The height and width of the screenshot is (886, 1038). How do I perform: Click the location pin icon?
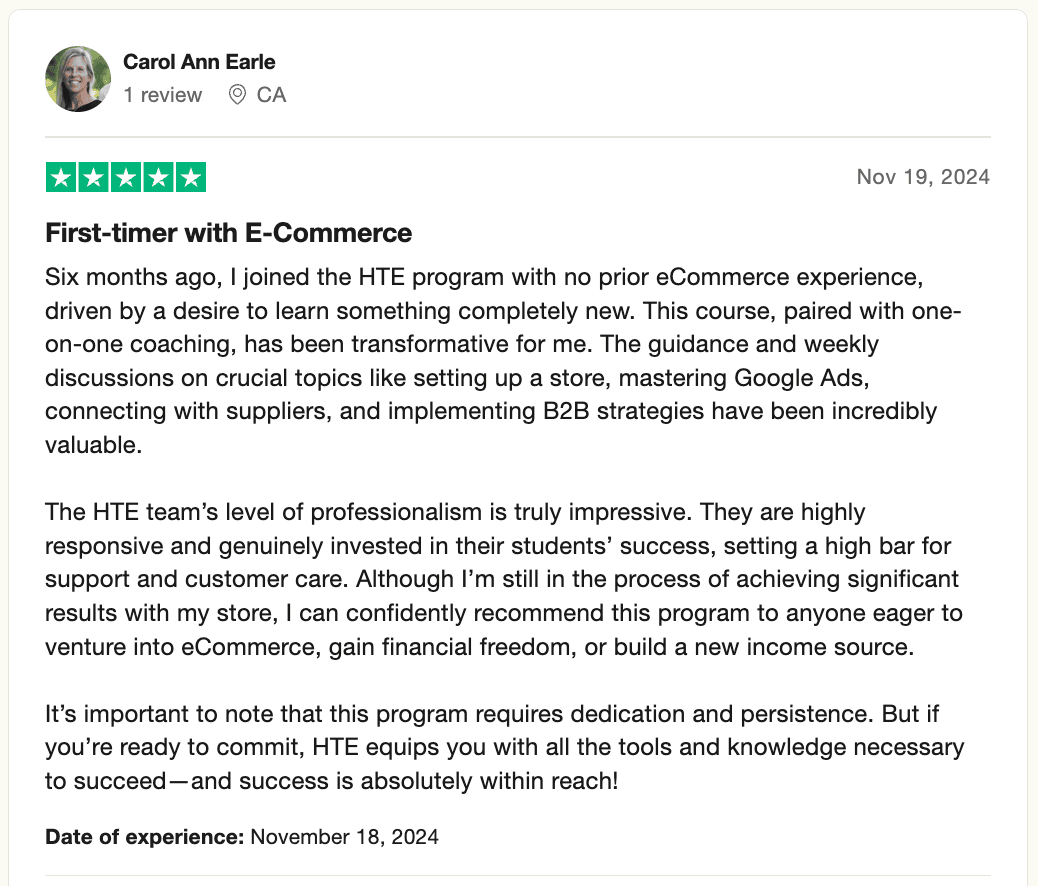237,95
